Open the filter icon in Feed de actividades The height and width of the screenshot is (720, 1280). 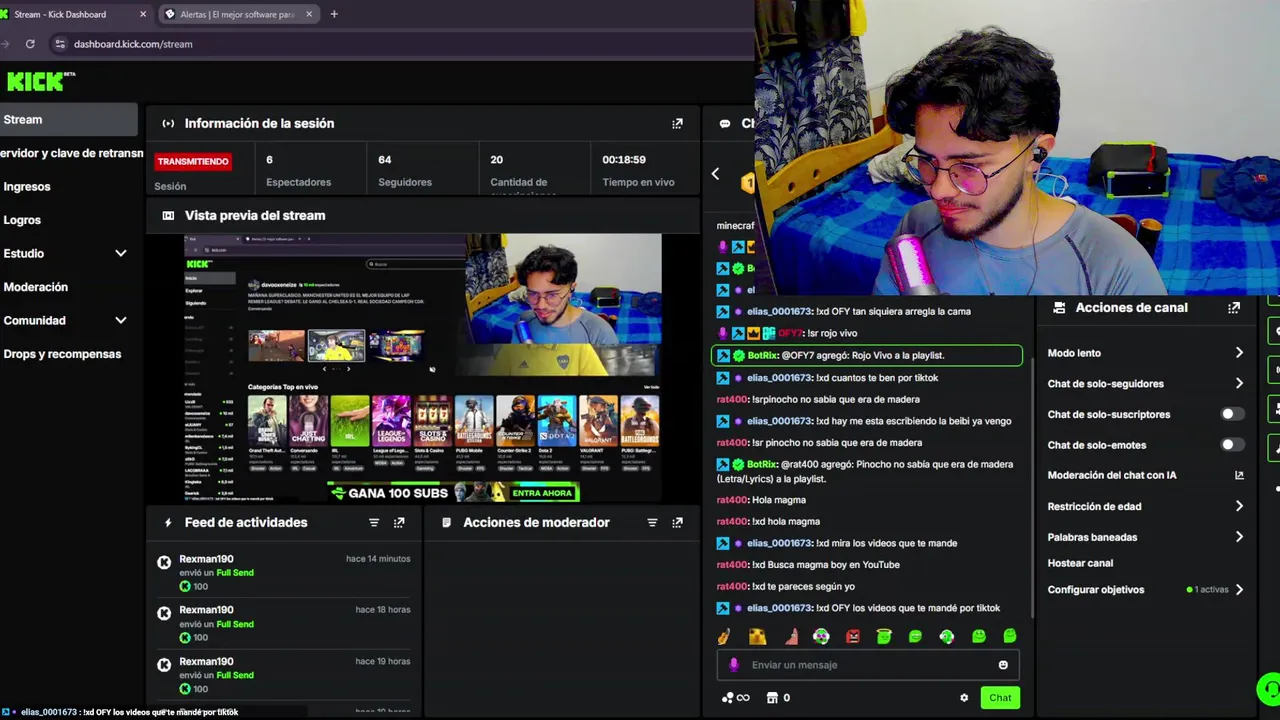click(x=374, y=522)
